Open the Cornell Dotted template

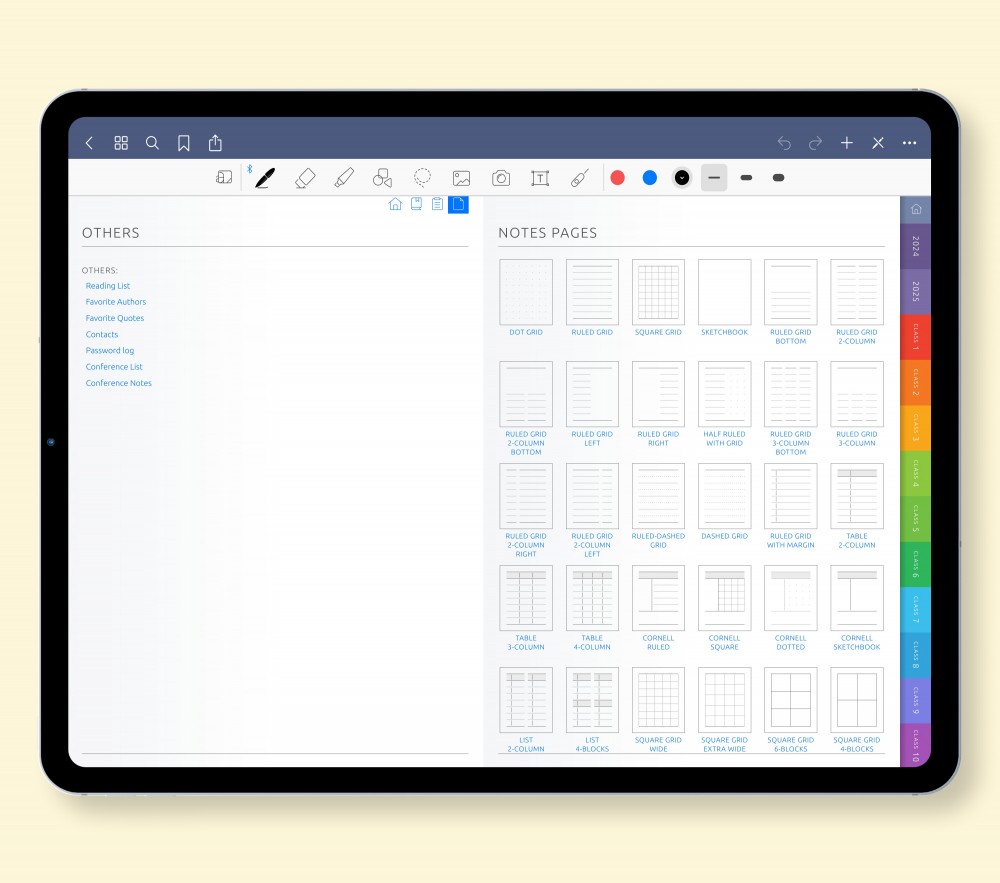(x=791, y=598)
